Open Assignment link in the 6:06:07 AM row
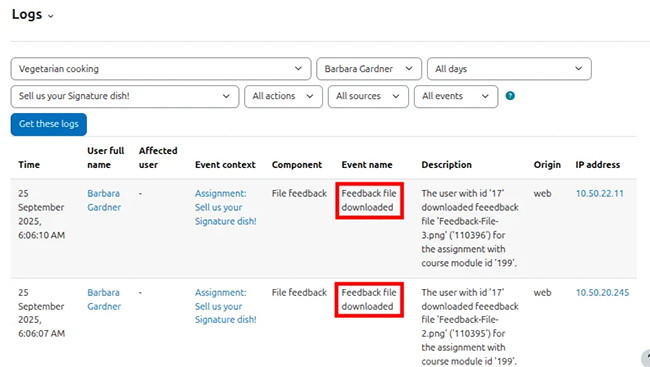The width and height of the screenshot is (650, 367). click(x=226, y=306)
